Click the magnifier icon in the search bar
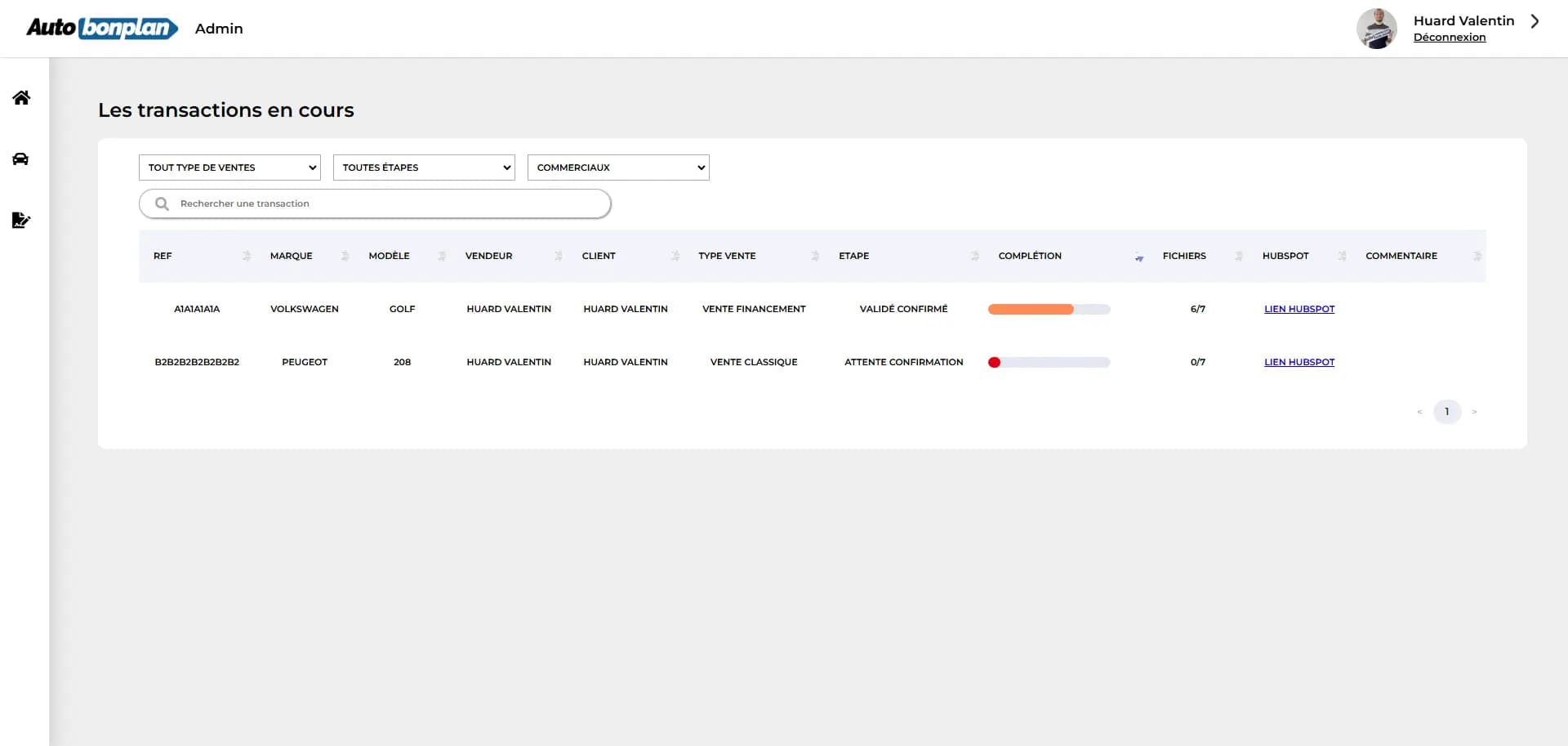This screenshot has height=746, width=1568. click(163, 203)
